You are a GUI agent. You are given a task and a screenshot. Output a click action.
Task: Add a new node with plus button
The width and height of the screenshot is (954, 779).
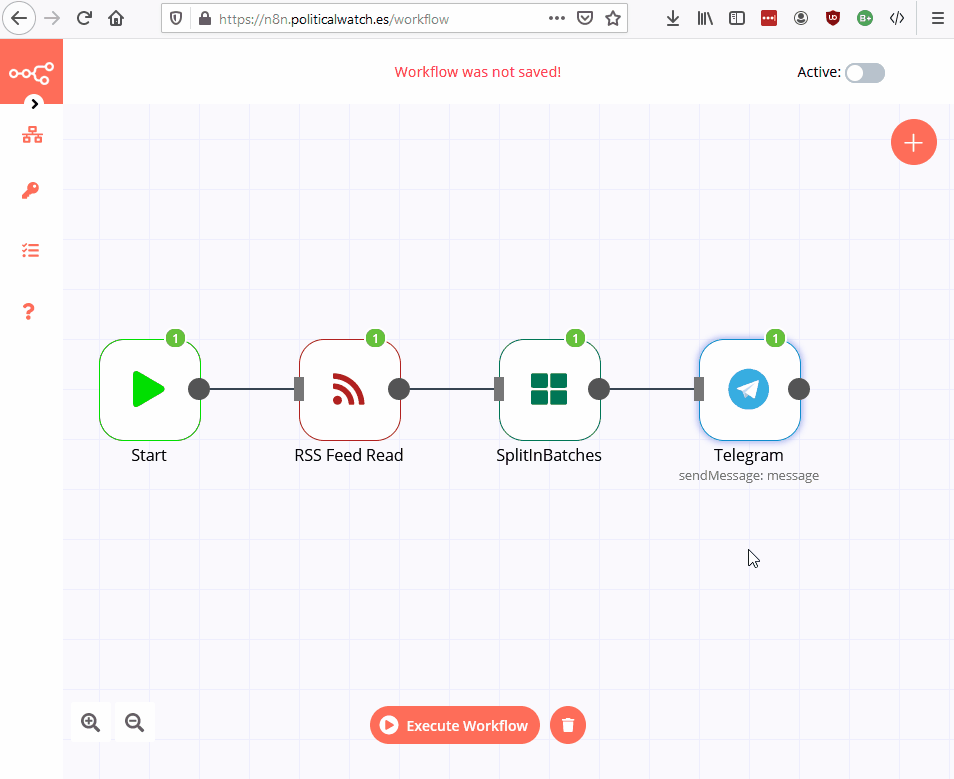(913, 142)
